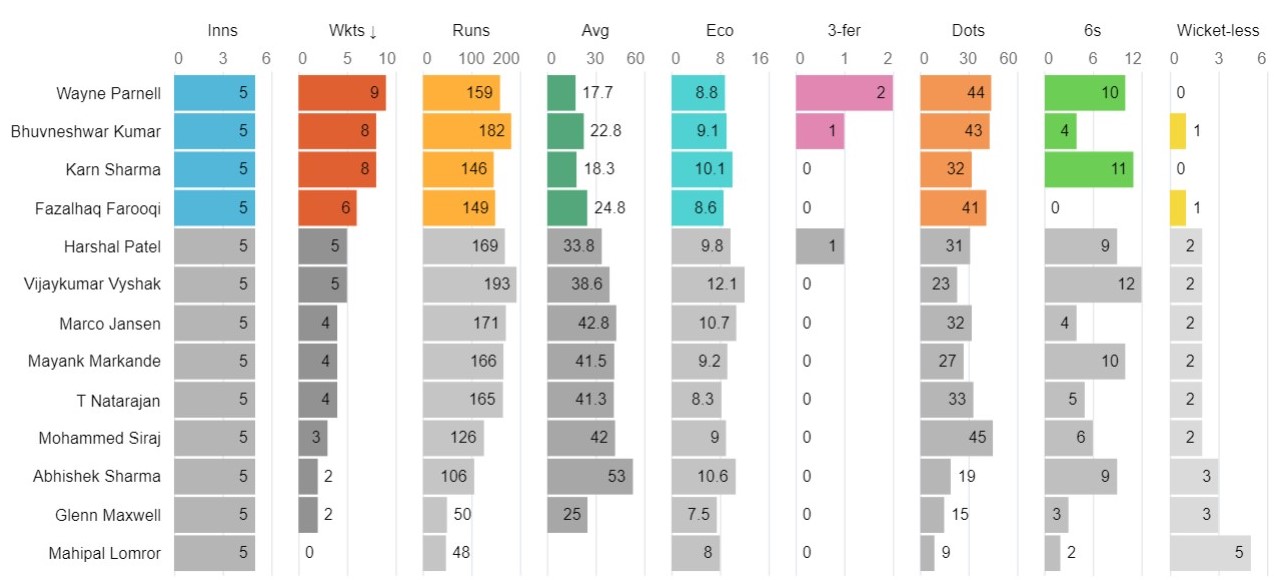The height and width of the screenshot is (580, 1274).
Task: Click the Wicket-less column header
Action: (x=1218, y=31)
